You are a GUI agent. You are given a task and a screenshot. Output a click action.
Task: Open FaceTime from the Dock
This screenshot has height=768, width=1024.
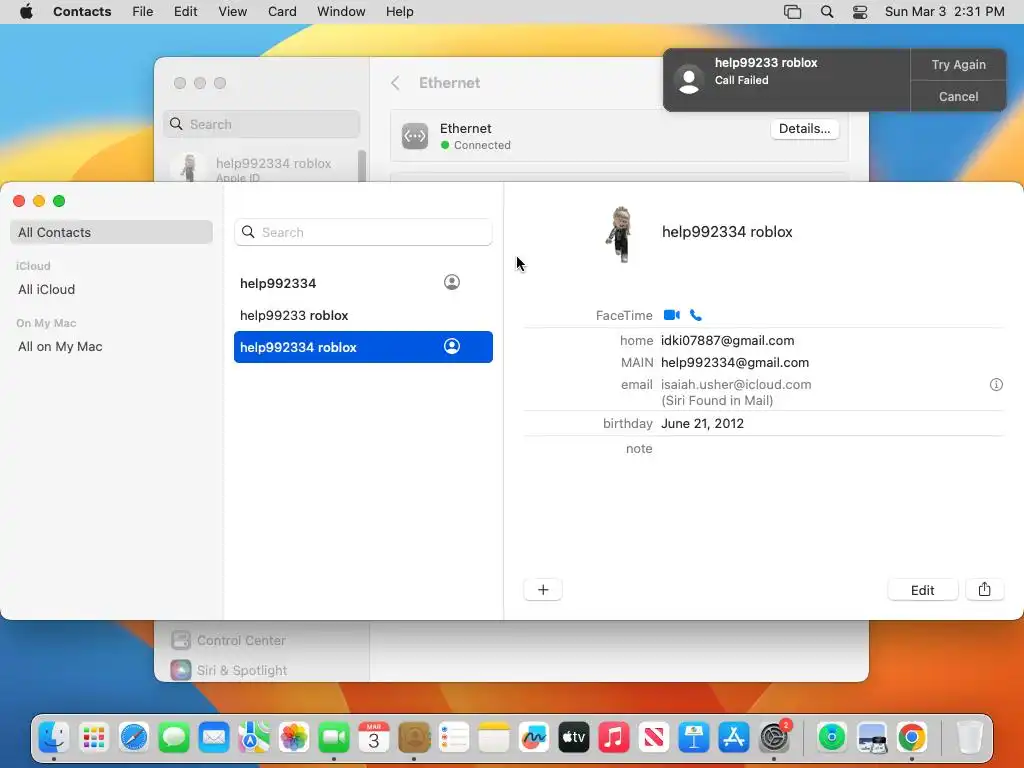coord(334,737)
